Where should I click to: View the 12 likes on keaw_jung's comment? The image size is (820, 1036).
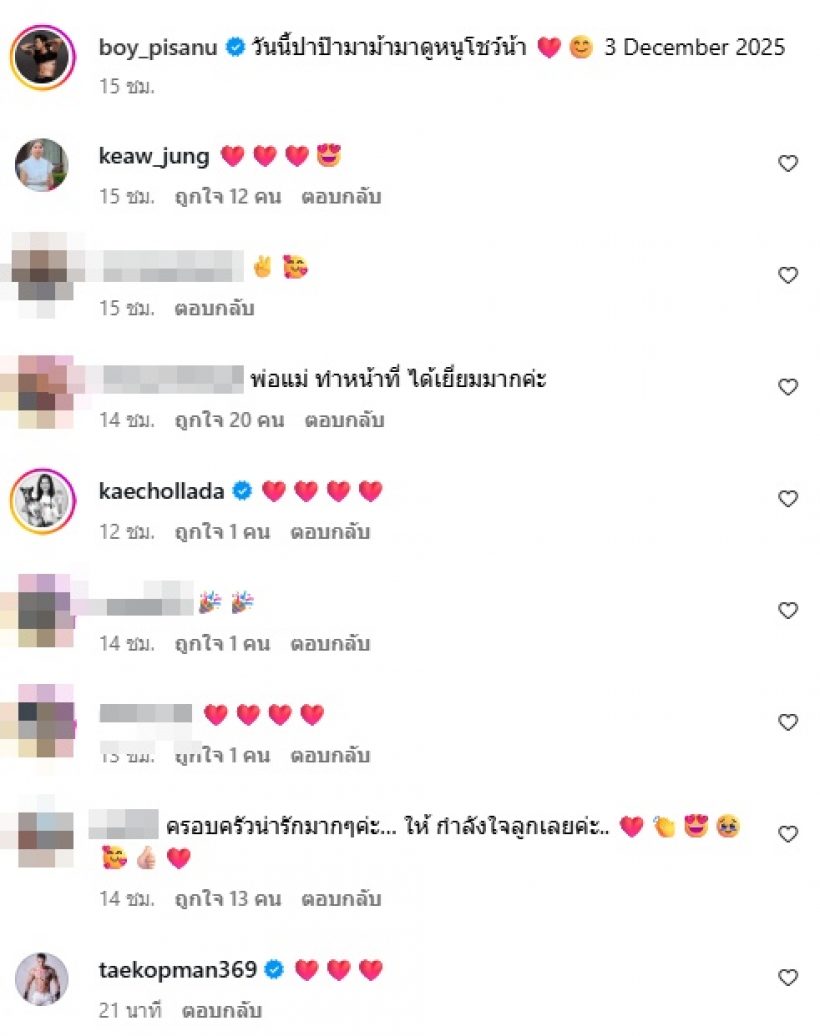(228, 197)
